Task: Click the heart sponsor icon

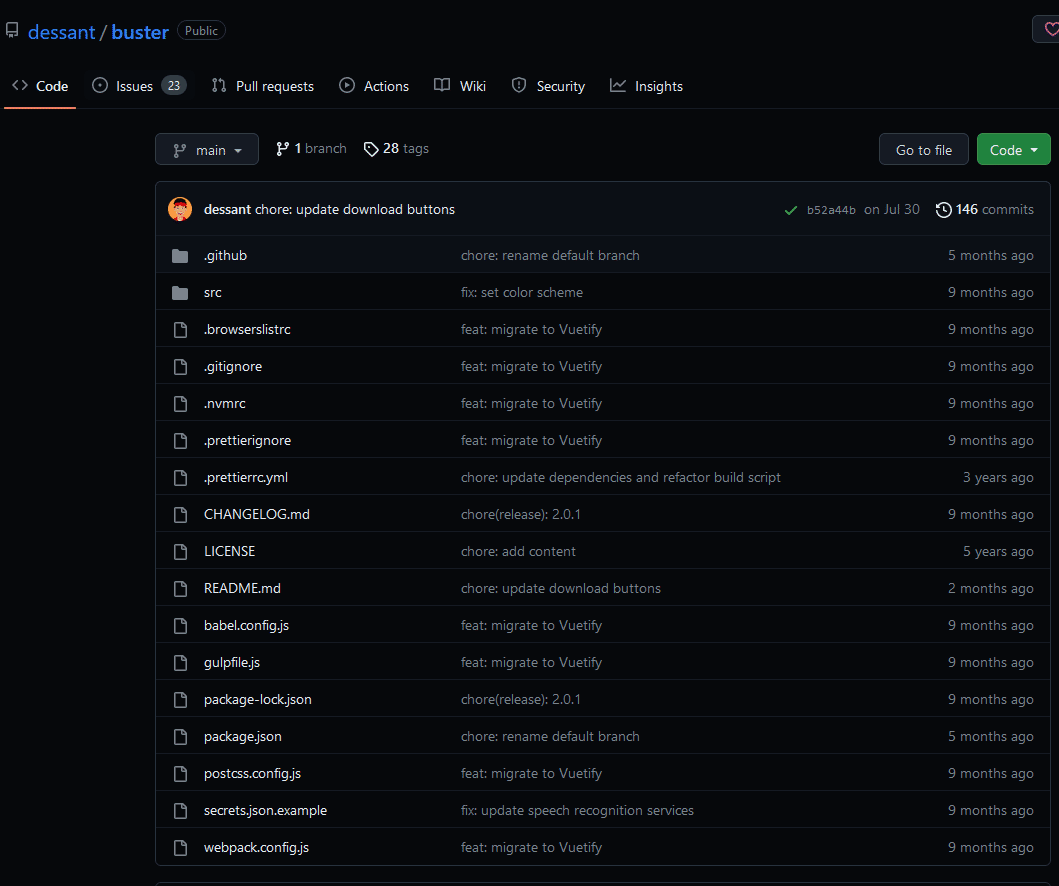Action: tap(1051, 30)
